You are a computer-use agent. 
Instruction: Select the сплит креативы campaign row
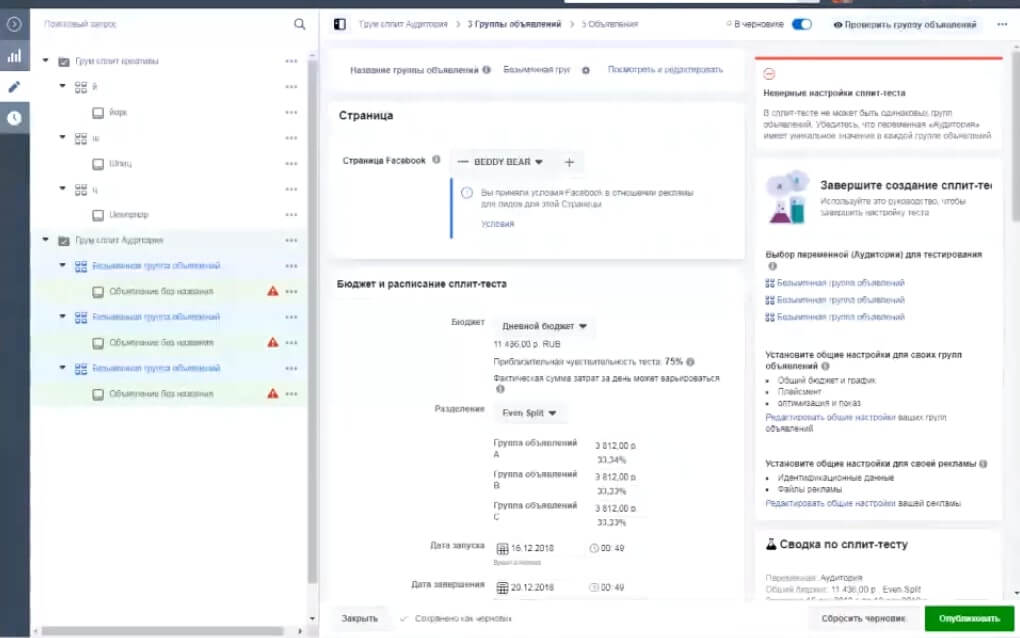click(169, 61)
